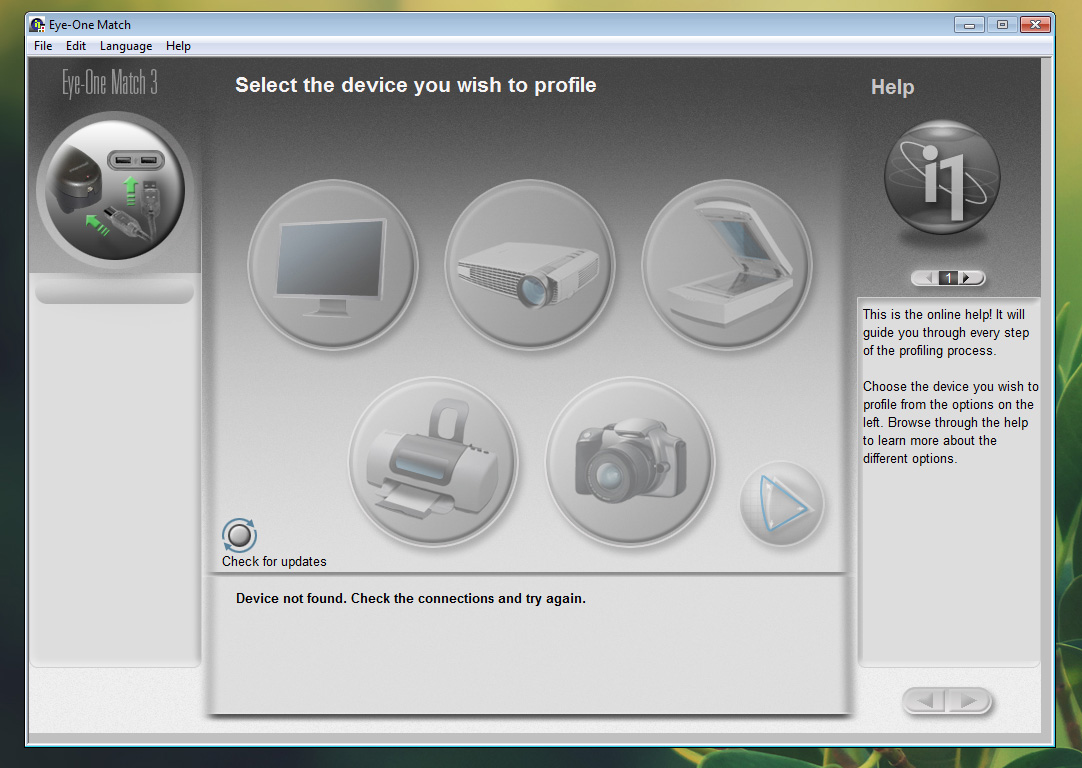Click the Help panel heading
Viewport: 1082px width, 768px height.
tap(892, 87)
